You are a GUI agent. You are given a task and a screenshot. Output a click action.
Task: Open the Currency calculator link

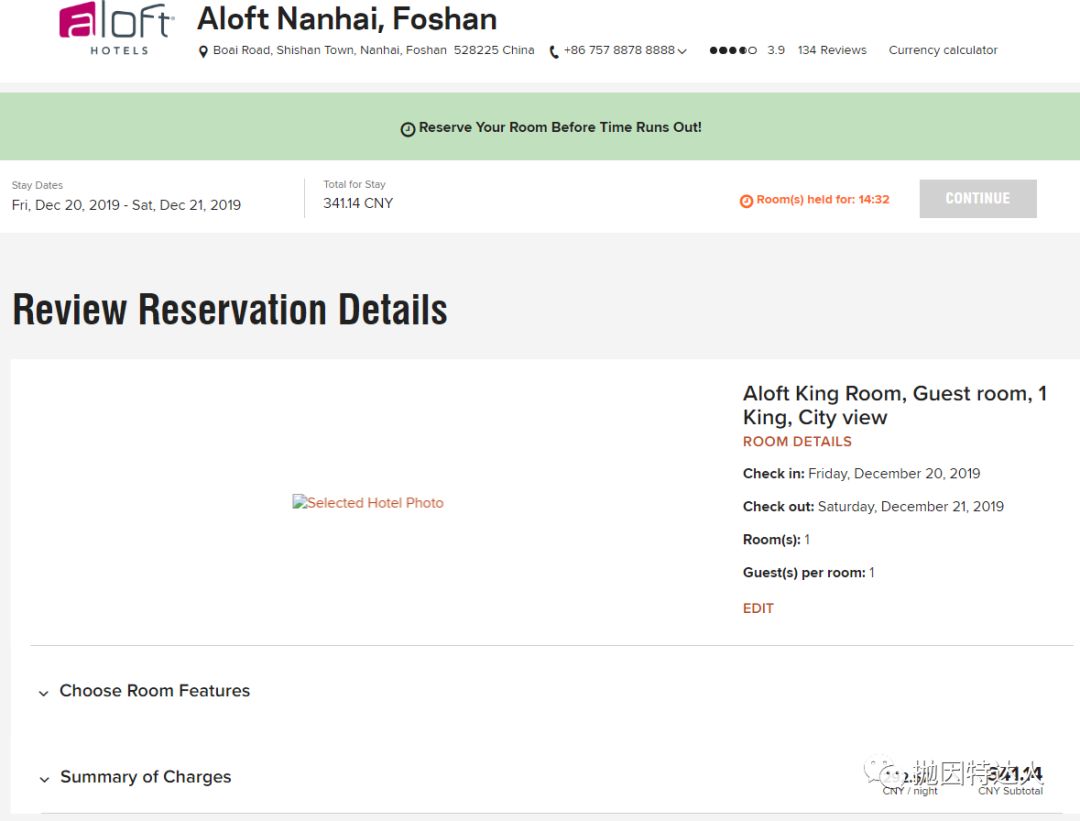pyautogui.click(x=942, y=50)
